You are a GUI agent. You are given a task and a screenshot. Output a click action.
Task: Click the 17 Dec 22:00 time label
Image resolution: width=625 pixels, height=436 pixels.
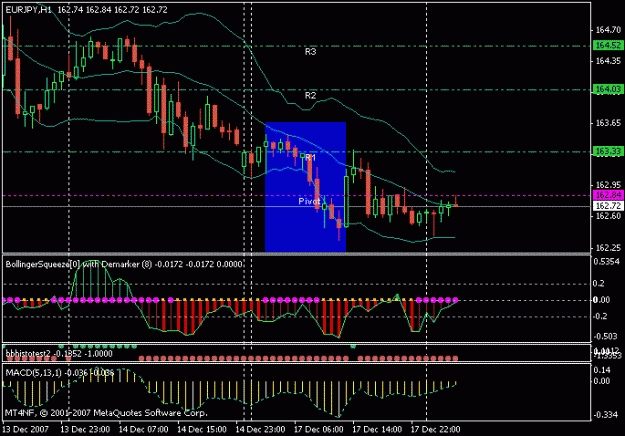tap(435, 430)
